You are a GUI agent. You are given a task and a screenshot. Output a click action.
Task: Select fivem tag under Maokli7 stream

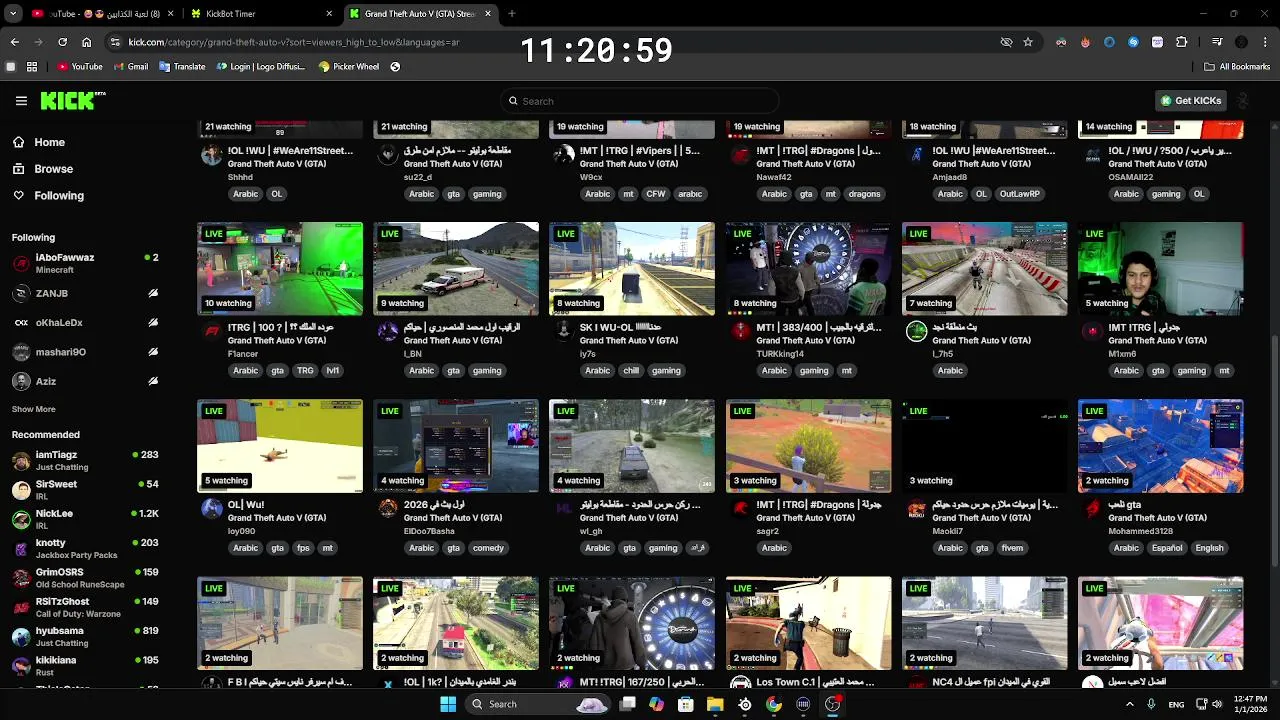point(1012,548)
